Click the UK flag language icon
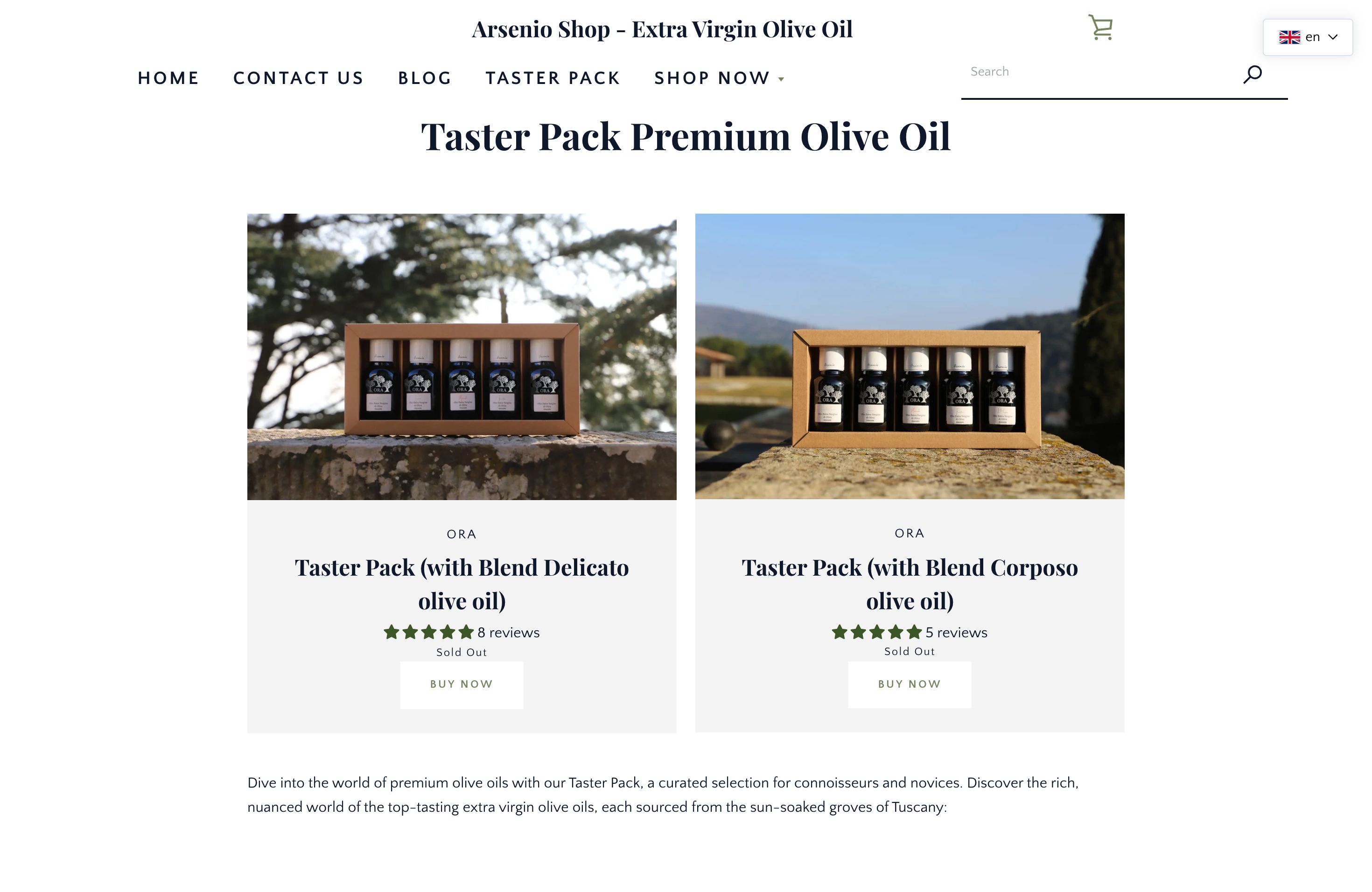Image resolution: width=1372 pixels, height=892 pixels. [x=1289, y=37]
